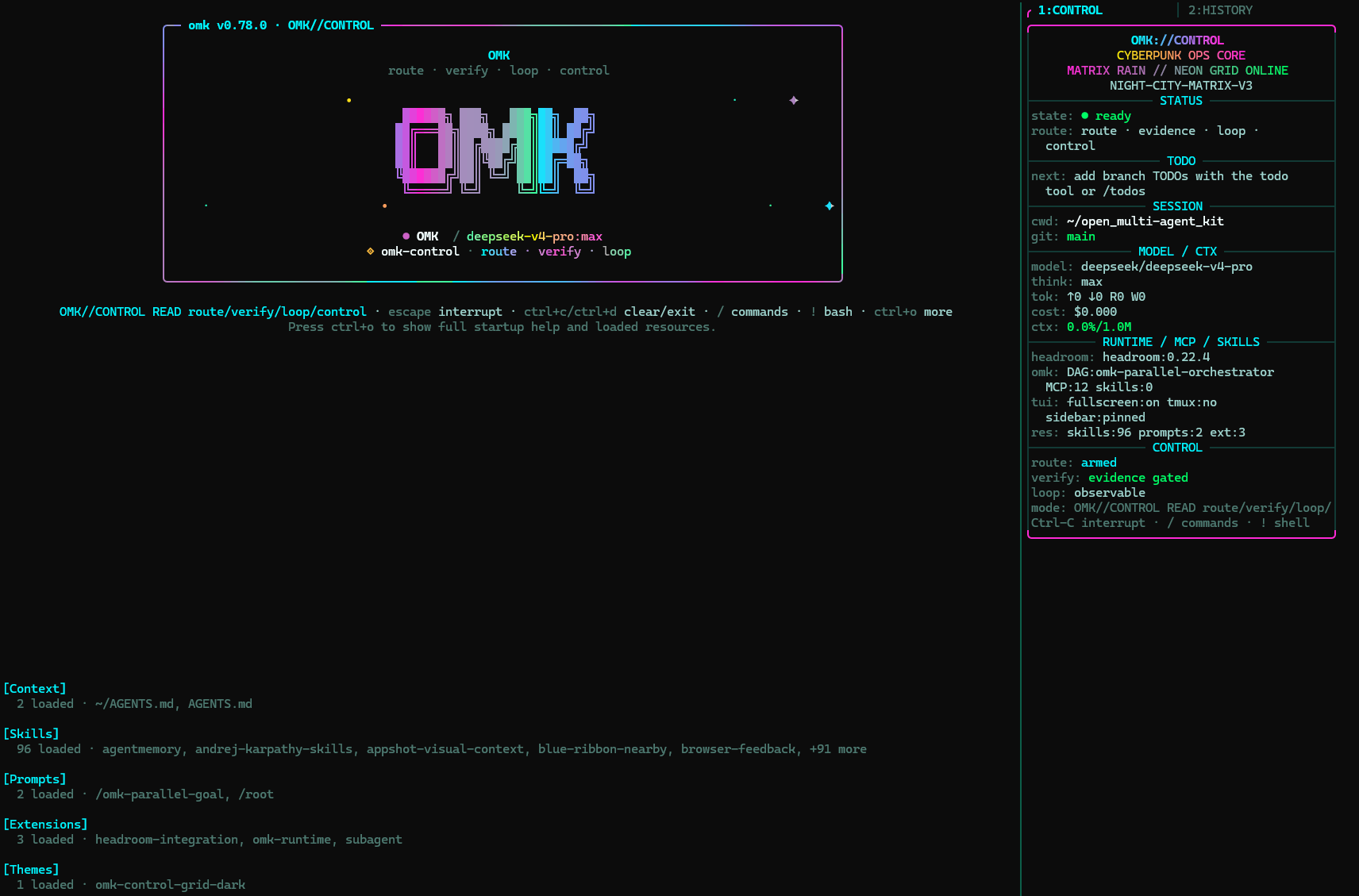Click 'escape interrupt' hint
Screen dimensions: 1359x896
click(445, 312)
